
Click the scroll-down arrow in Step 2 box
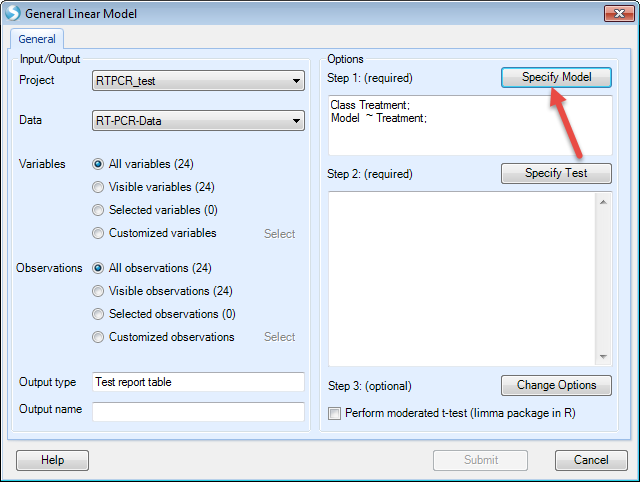[603, 357]
